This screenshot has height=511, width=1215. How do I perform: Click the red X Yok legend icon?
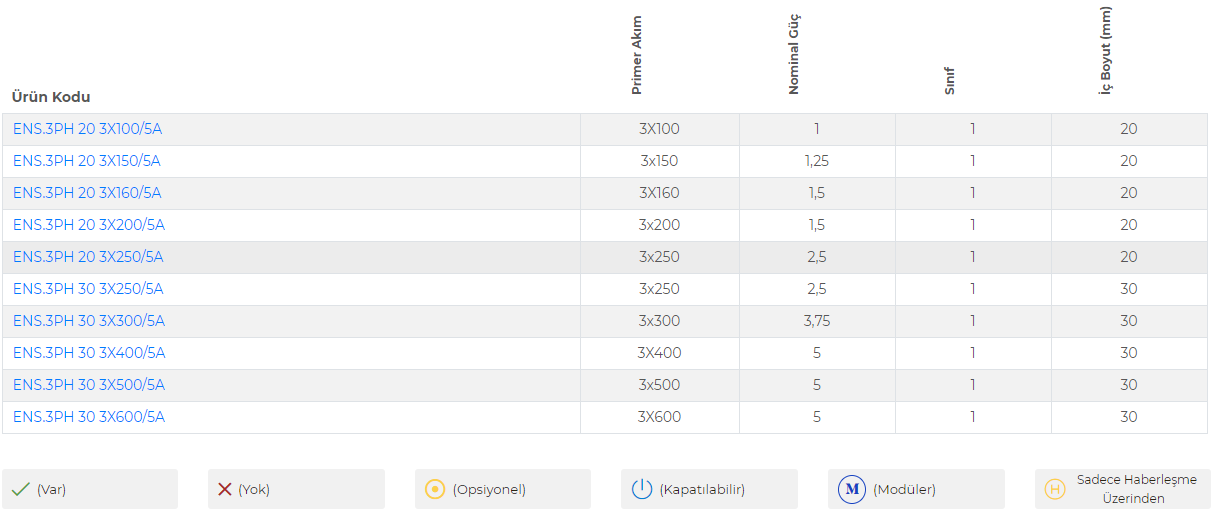coord(225,489)
